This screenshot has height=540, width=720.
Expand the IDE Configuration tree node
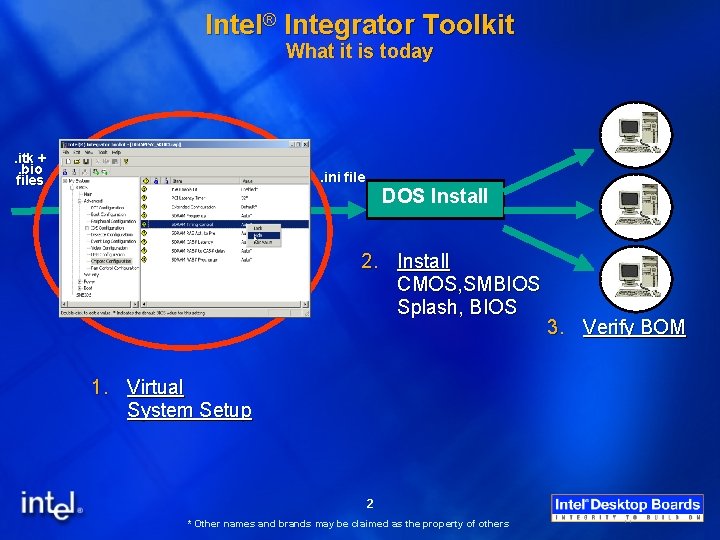87,228
